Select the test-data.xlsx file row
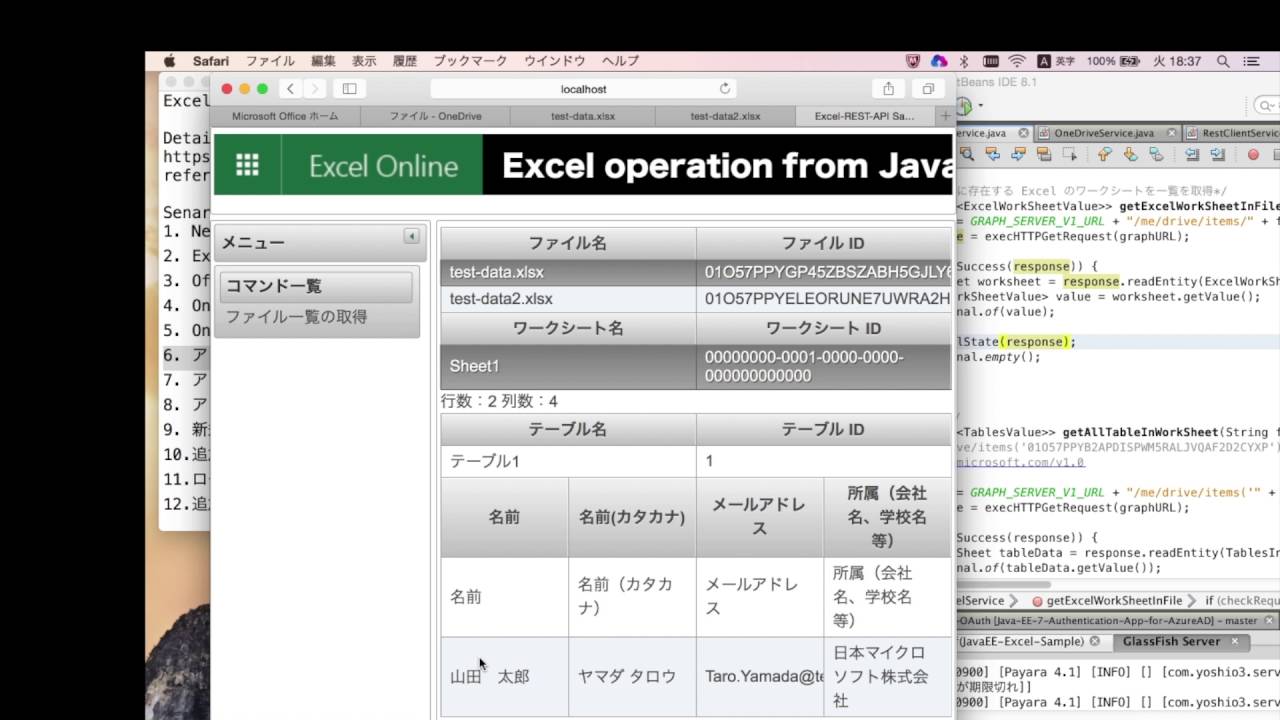 (696, 272)
